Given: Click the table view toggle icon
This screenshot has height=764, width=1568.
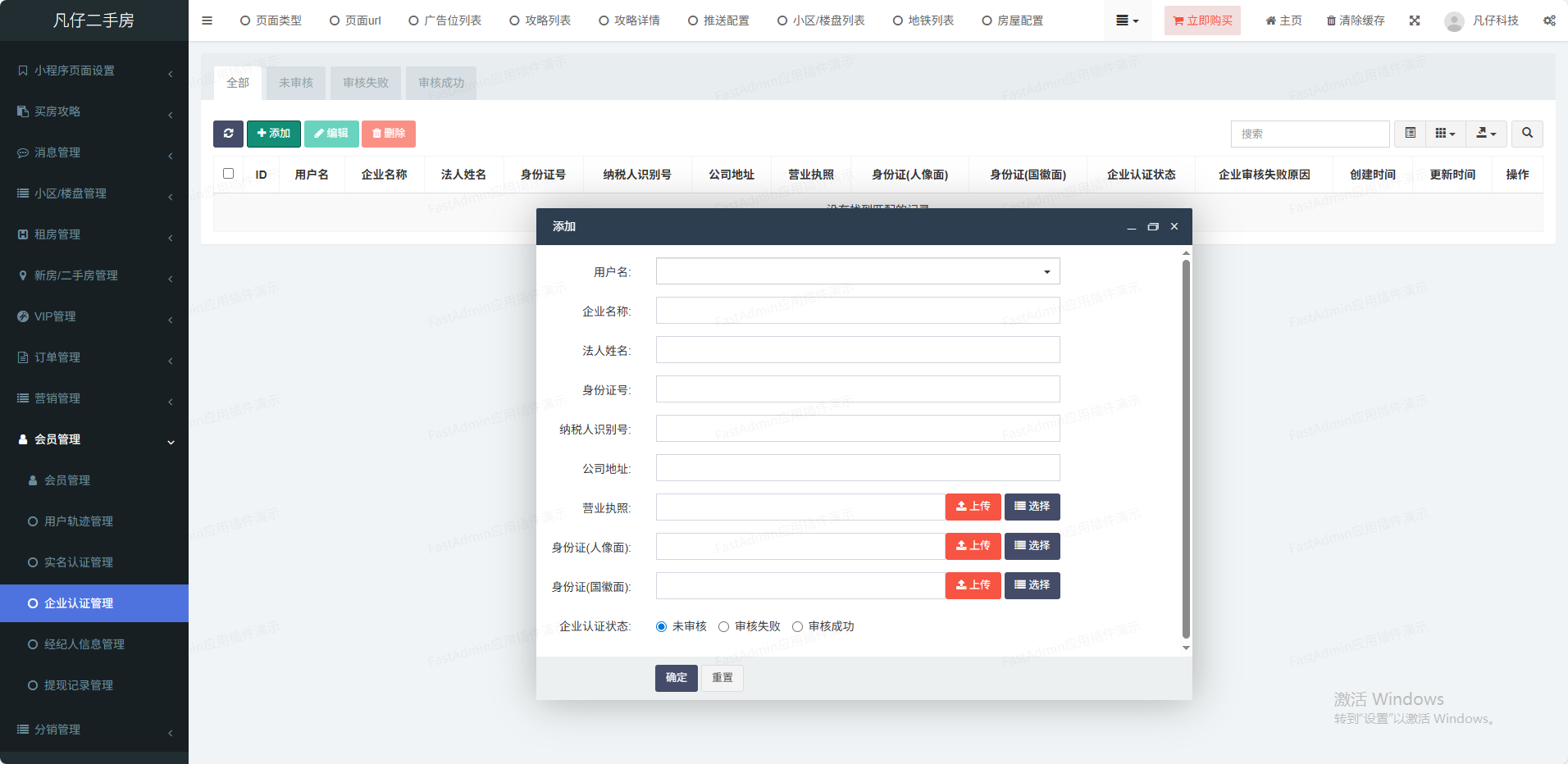Looking at the screenshot, I should coord(1410,134).
